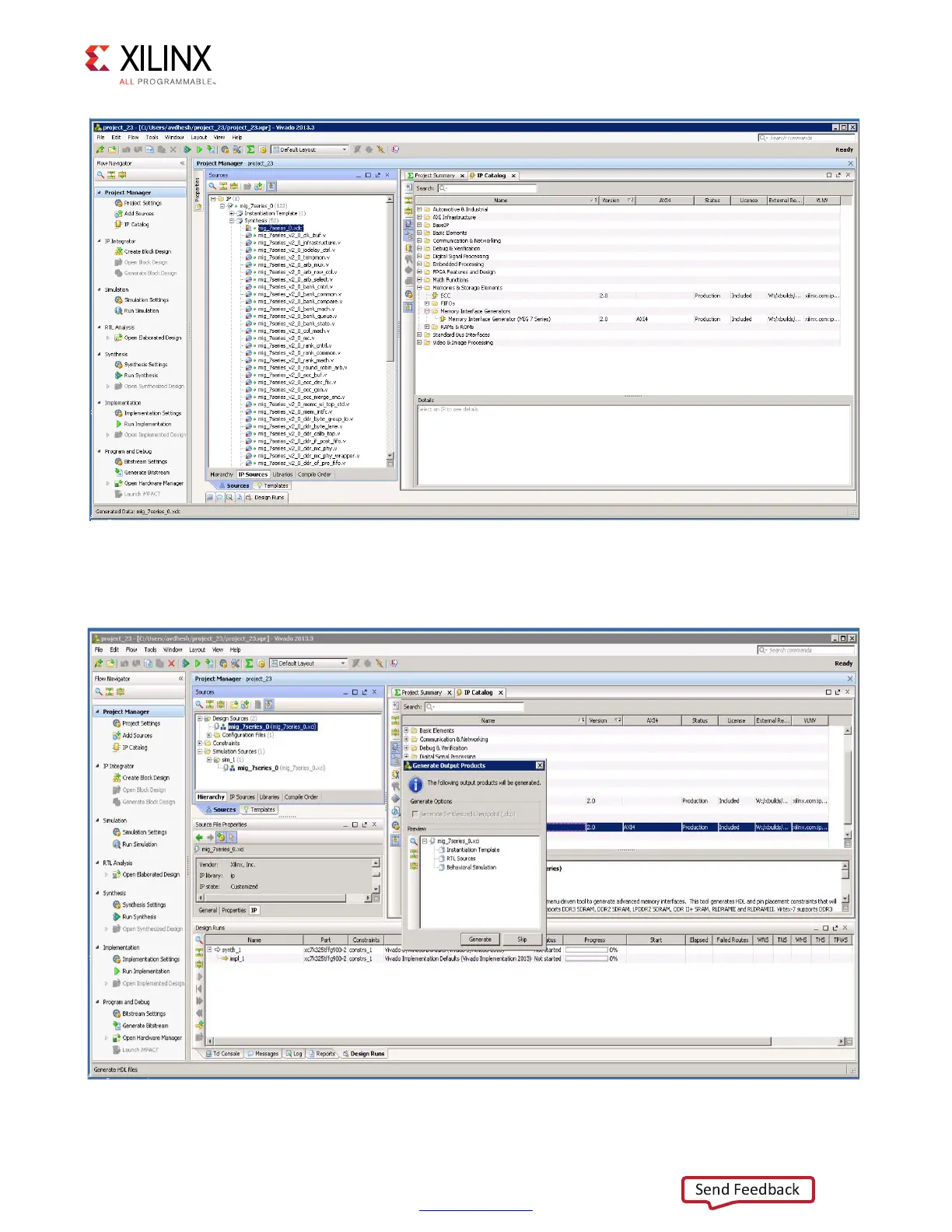The height and width of the screenshot is (1232, 952).
Task: Collapse mig_7series_0.xci node in Preview tree
Action: pyautogui.click(x=424, y=841)
